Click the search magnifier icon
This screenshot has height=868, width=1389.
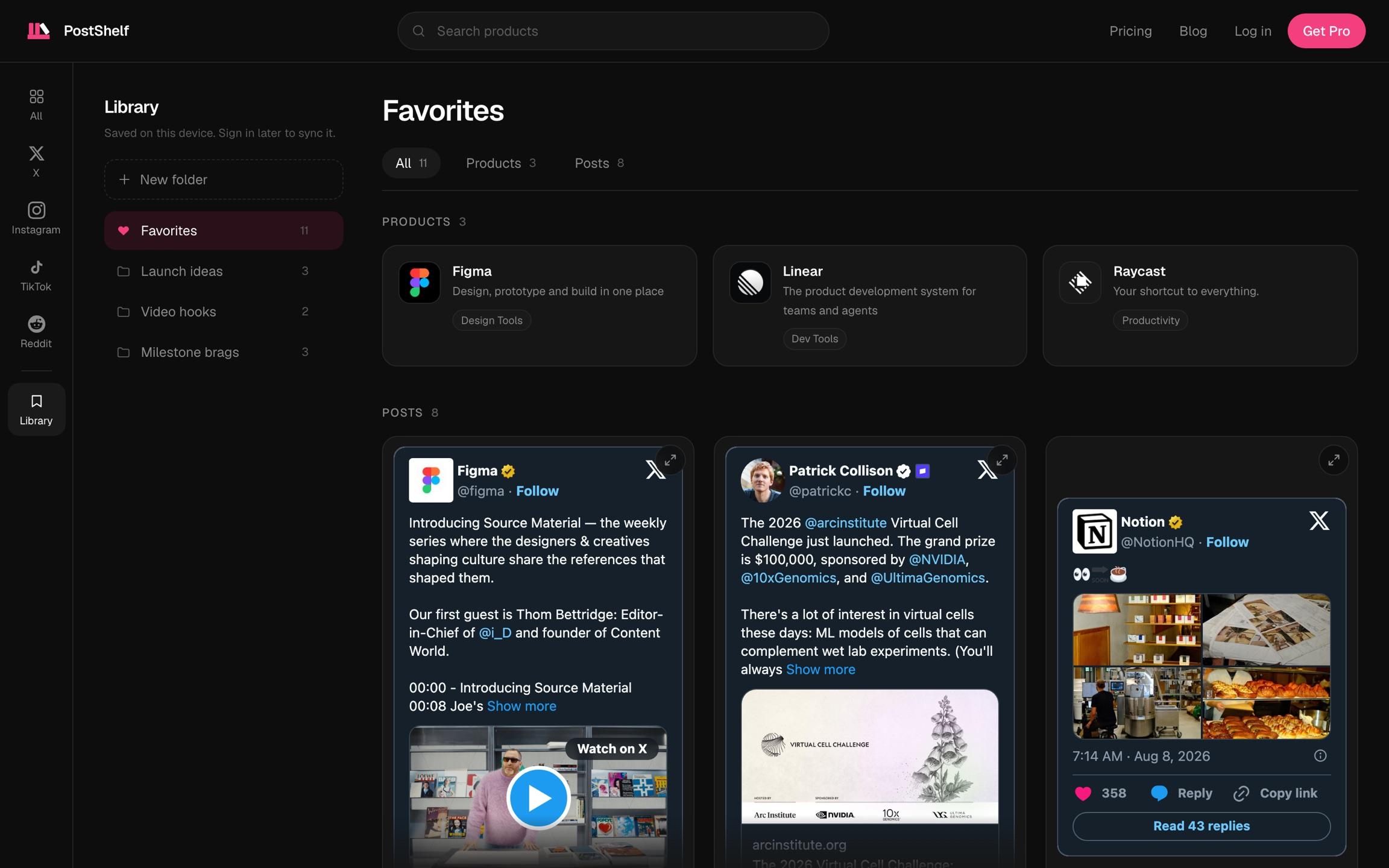click(x=418, y=31)
